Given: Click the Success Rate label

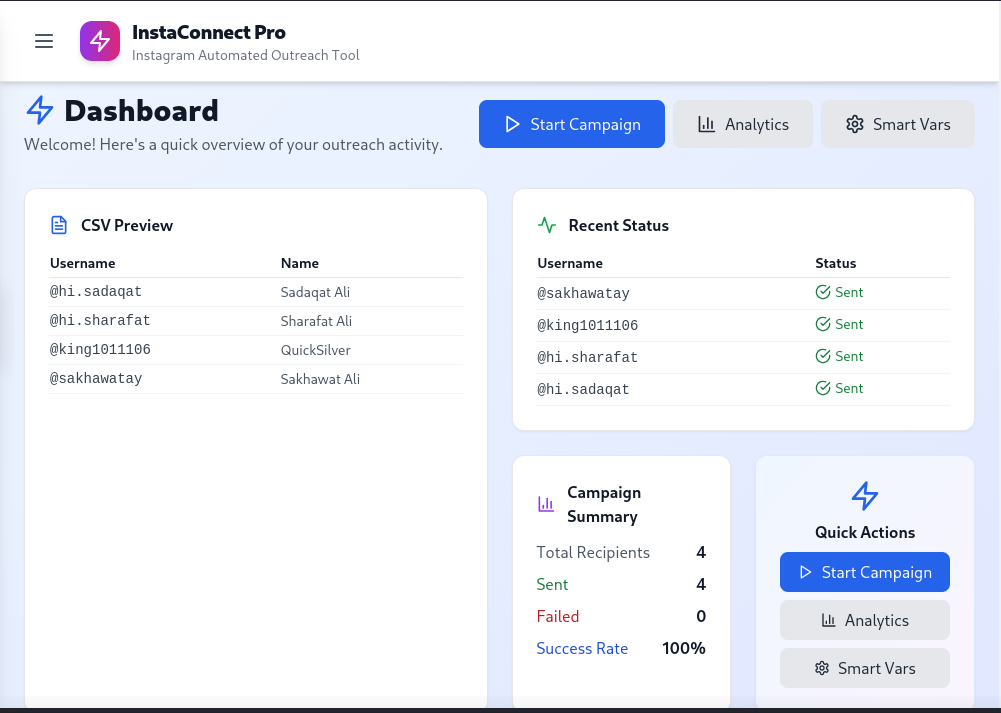Looking at the screenshot, I should pyautogui.click(x=582, y=648).
